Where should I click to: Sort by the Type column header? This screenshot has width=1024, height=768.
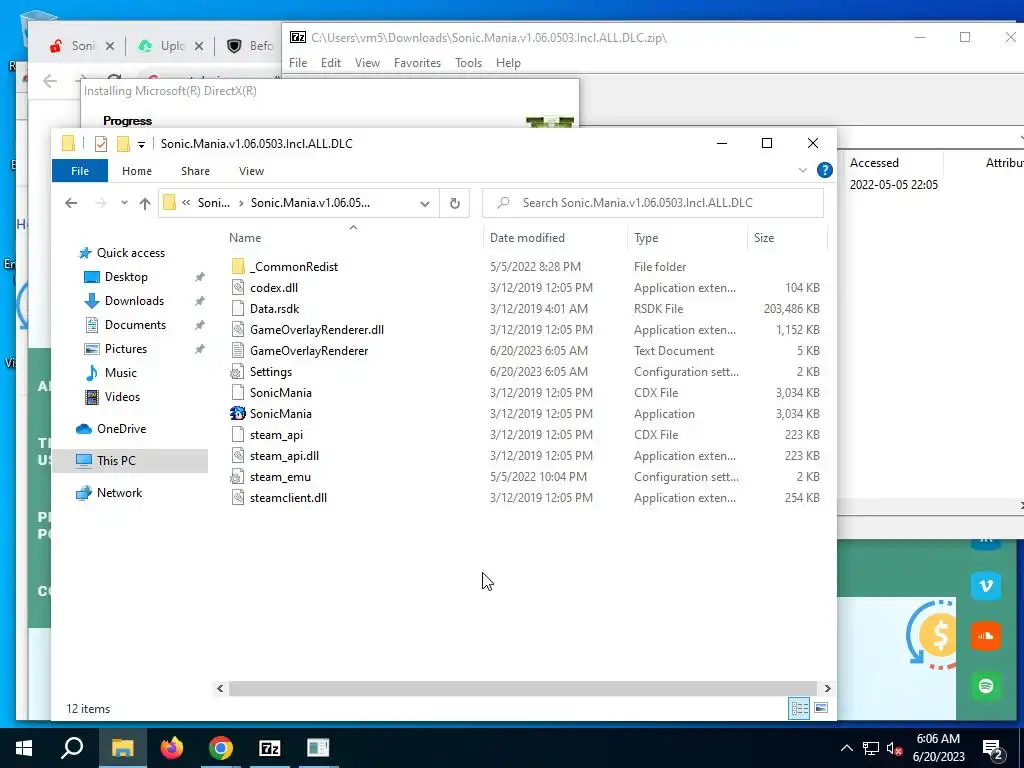[x=687, y=238]
